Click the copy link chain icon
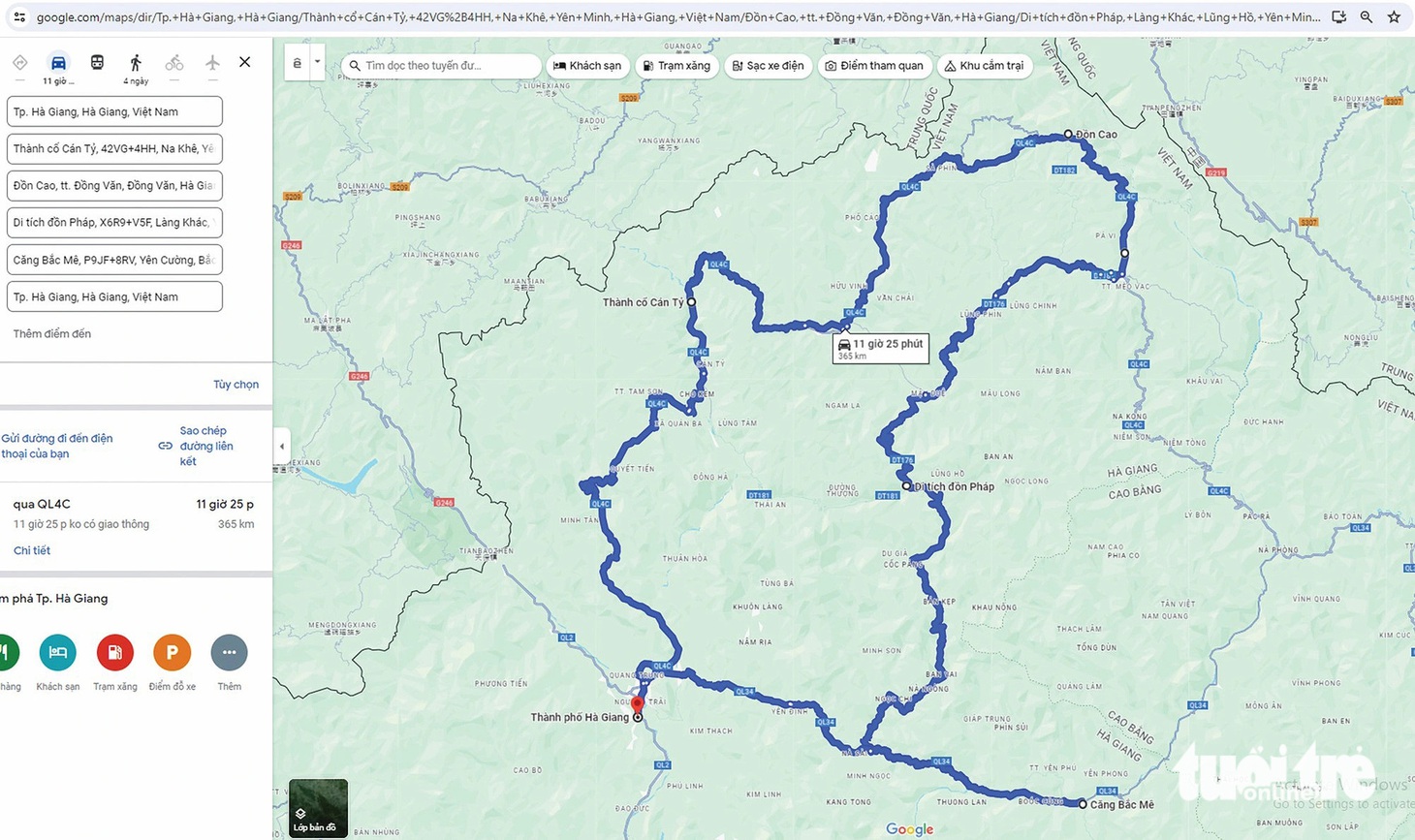 pyautogui.click(x=166, y=447)
